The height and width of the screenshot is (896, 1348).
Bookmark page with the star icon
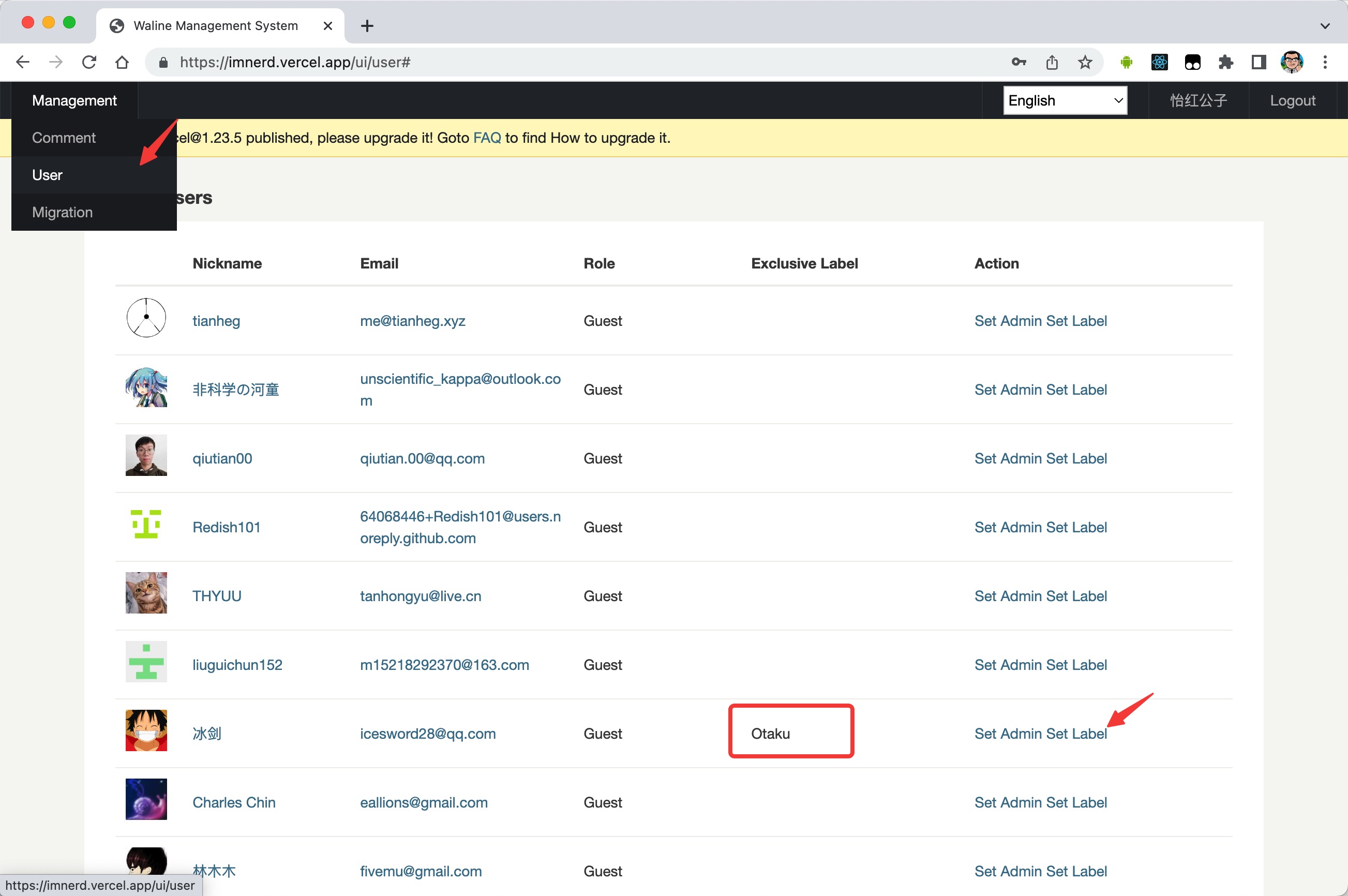point(1085,62)
